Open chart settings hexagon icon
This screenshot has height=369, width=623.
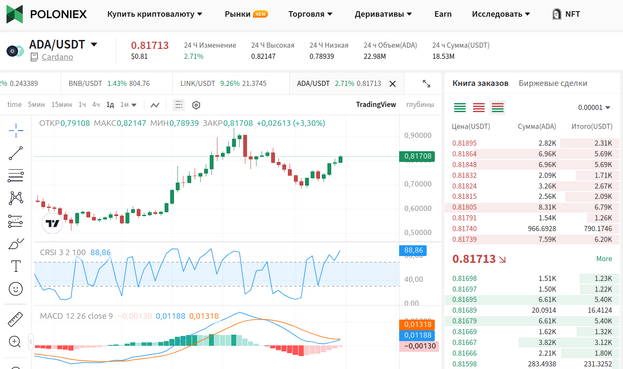pos(196,105)
